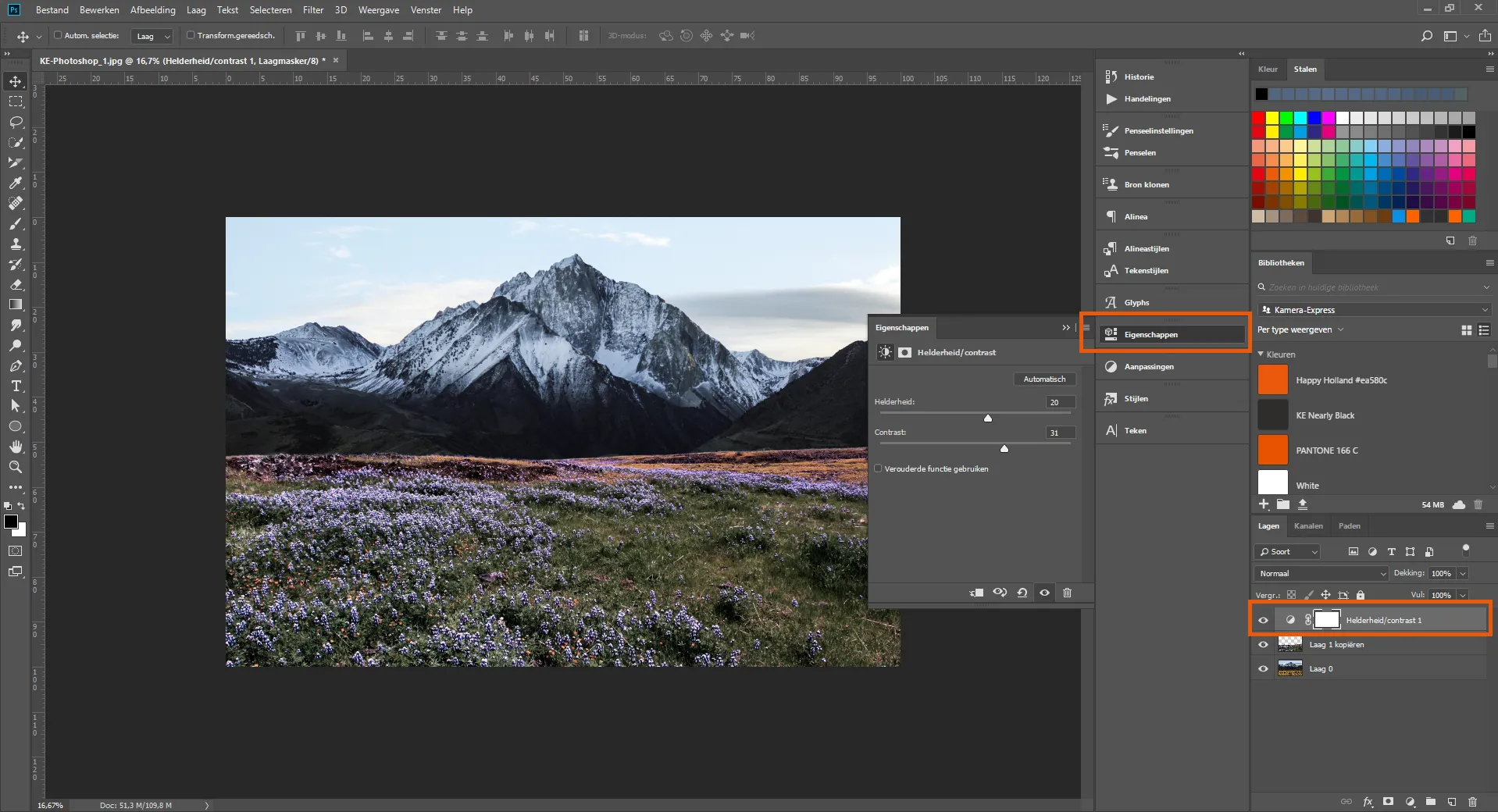Select the Quick Selection tool
This screenshot has width=1498, height=812.
(x=16, y=142)
